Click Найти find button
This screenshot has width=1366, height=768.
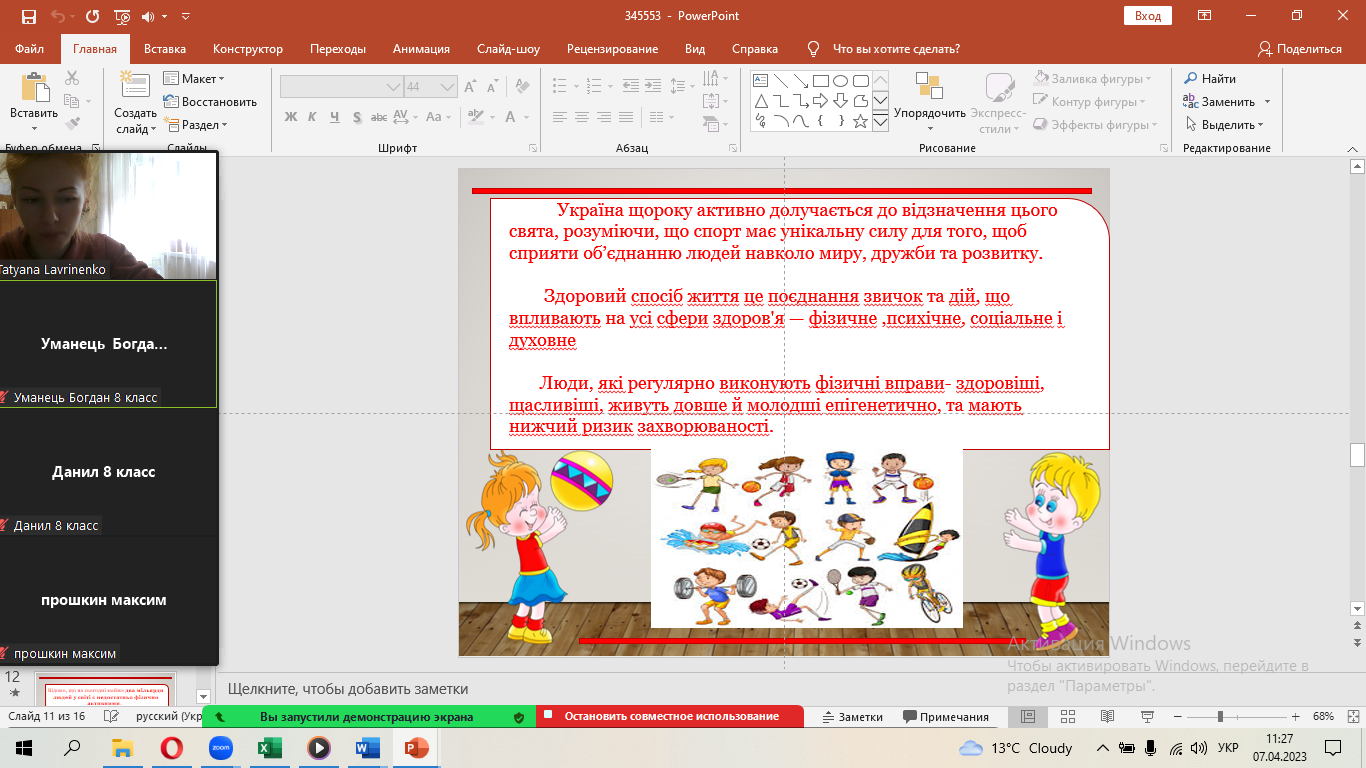pyautogui.click(x=1210, y=79)
